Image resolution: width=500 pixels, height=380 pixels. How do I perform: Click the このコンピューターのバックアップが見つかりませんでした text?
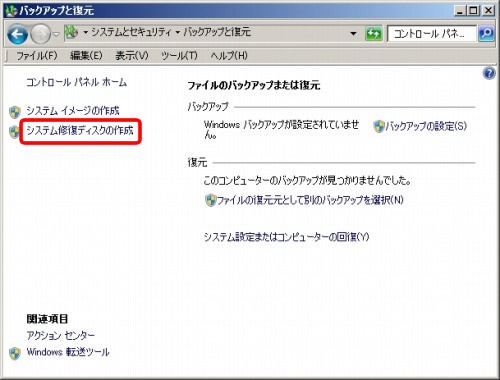pos(307,181)
